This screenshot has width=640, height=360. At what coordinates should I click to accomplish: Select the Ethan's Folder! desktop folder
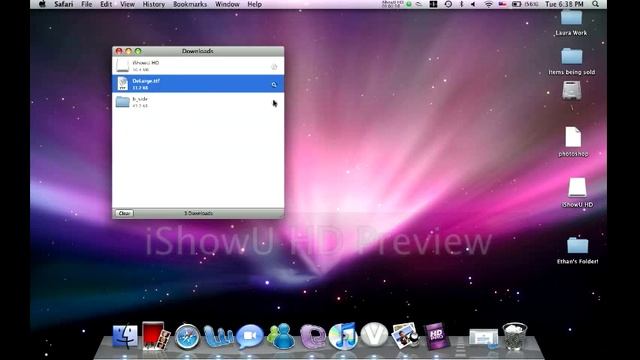point(578,250)
